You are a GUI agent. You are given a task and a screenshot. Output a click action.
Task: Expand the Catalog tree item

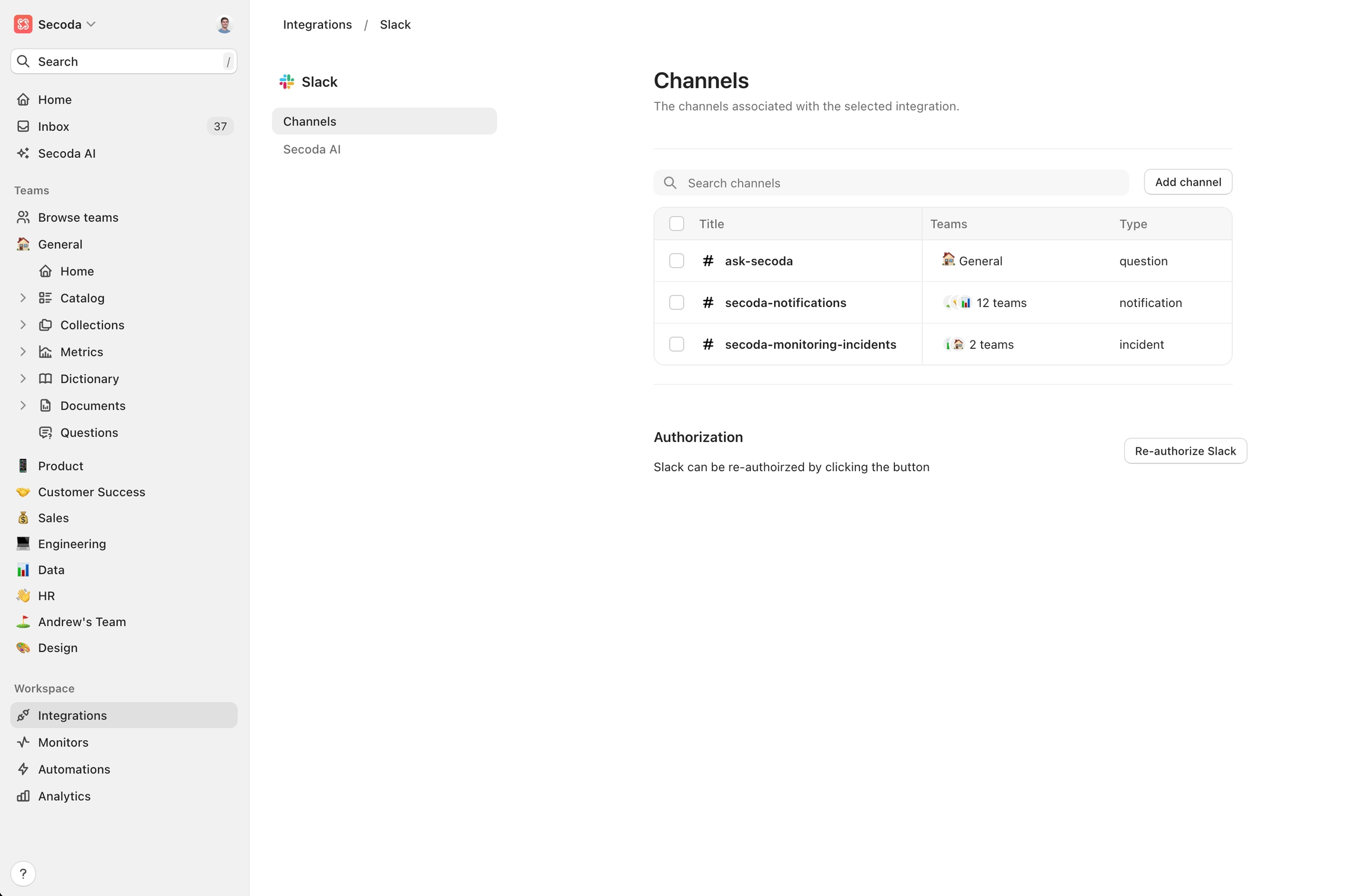[x=23, y=298]
